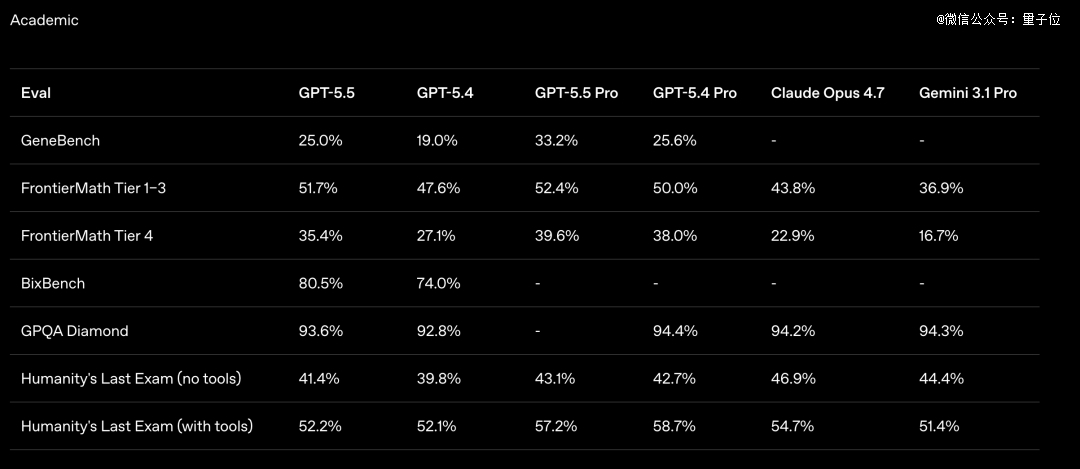The height and width of the screenshot is (469, 1080).
Task: Select the Eval column header
Action: [x=36, y=93]
